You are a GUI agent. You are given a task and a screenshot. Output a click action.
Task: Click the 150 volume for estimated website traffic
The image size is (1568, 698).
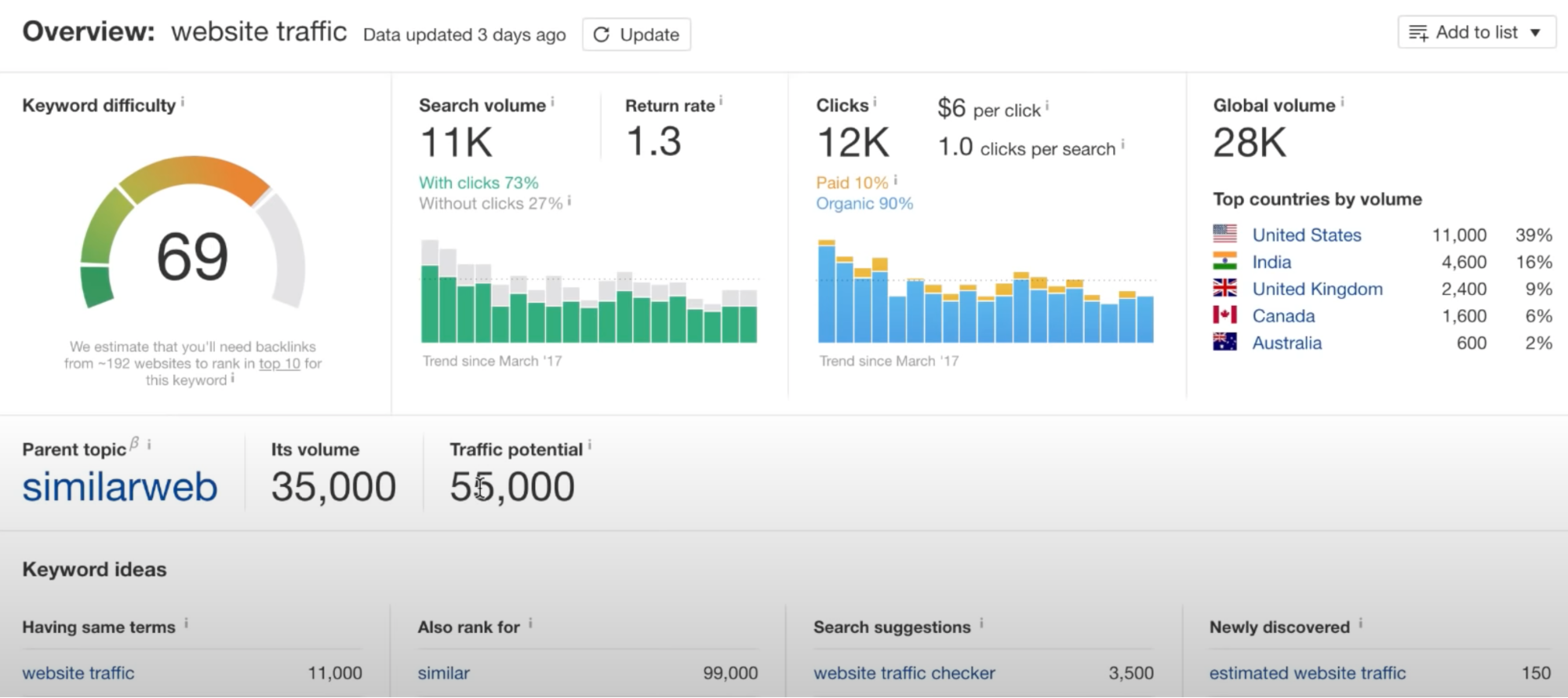1536,673
